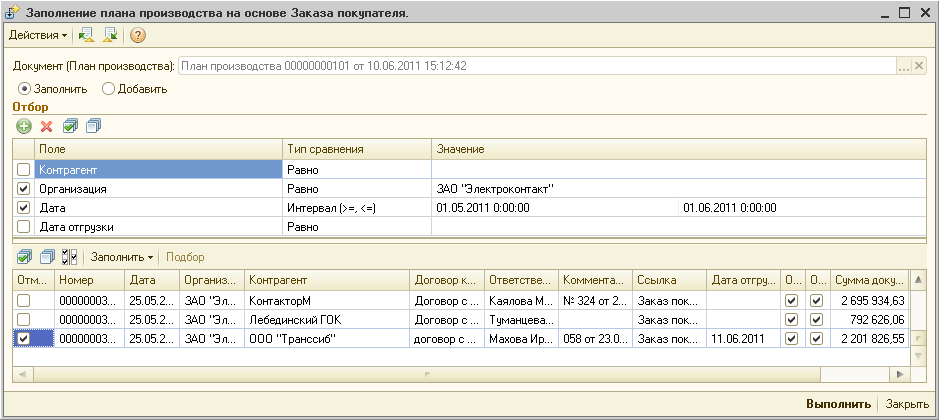Viewport: 939px width, 420px height.
Task: Click invert marks icon beside Заполнить
Action: pos(69,257)
